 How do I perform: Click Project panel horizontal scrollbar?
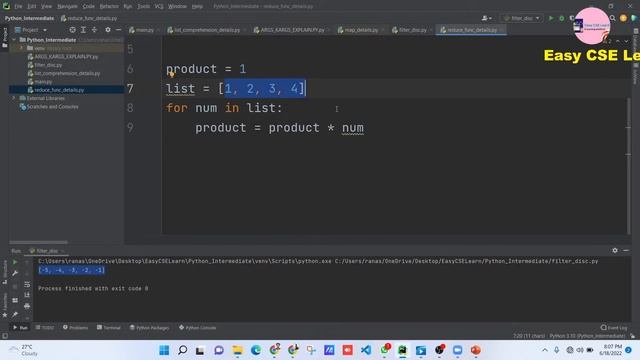coord(38,242)
